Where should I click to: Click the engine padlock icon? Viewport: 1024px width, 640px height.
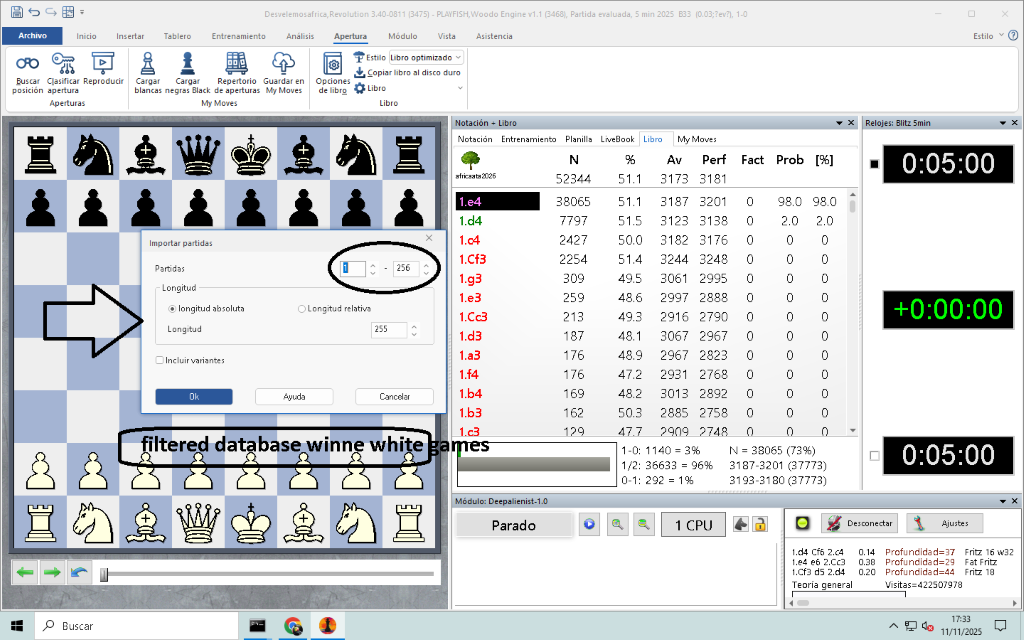pyautogui.click(x=760, y=524)
